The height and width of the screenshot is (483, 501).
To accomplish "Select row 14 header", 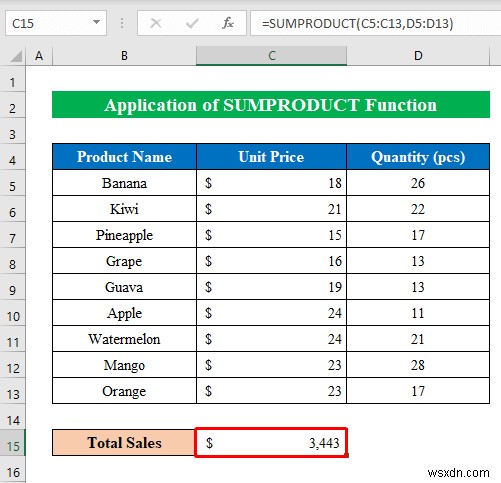I will (13, 417).
